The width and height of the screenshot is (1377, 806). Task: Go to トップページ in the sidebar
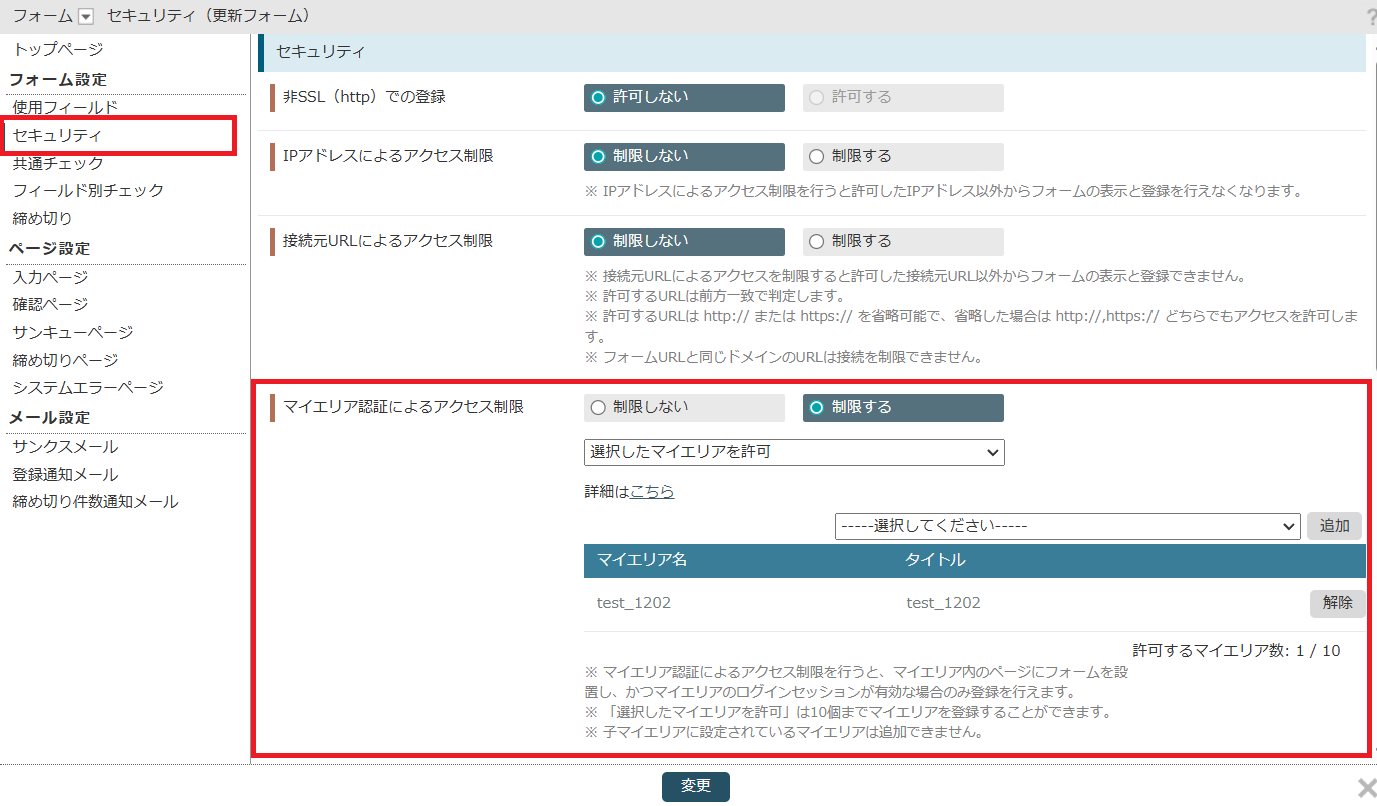[58, 50]
